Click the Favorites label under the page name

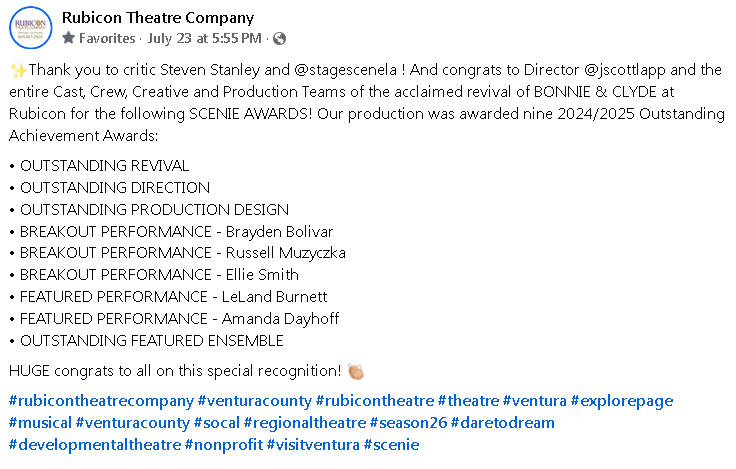(x=106, y=38)
